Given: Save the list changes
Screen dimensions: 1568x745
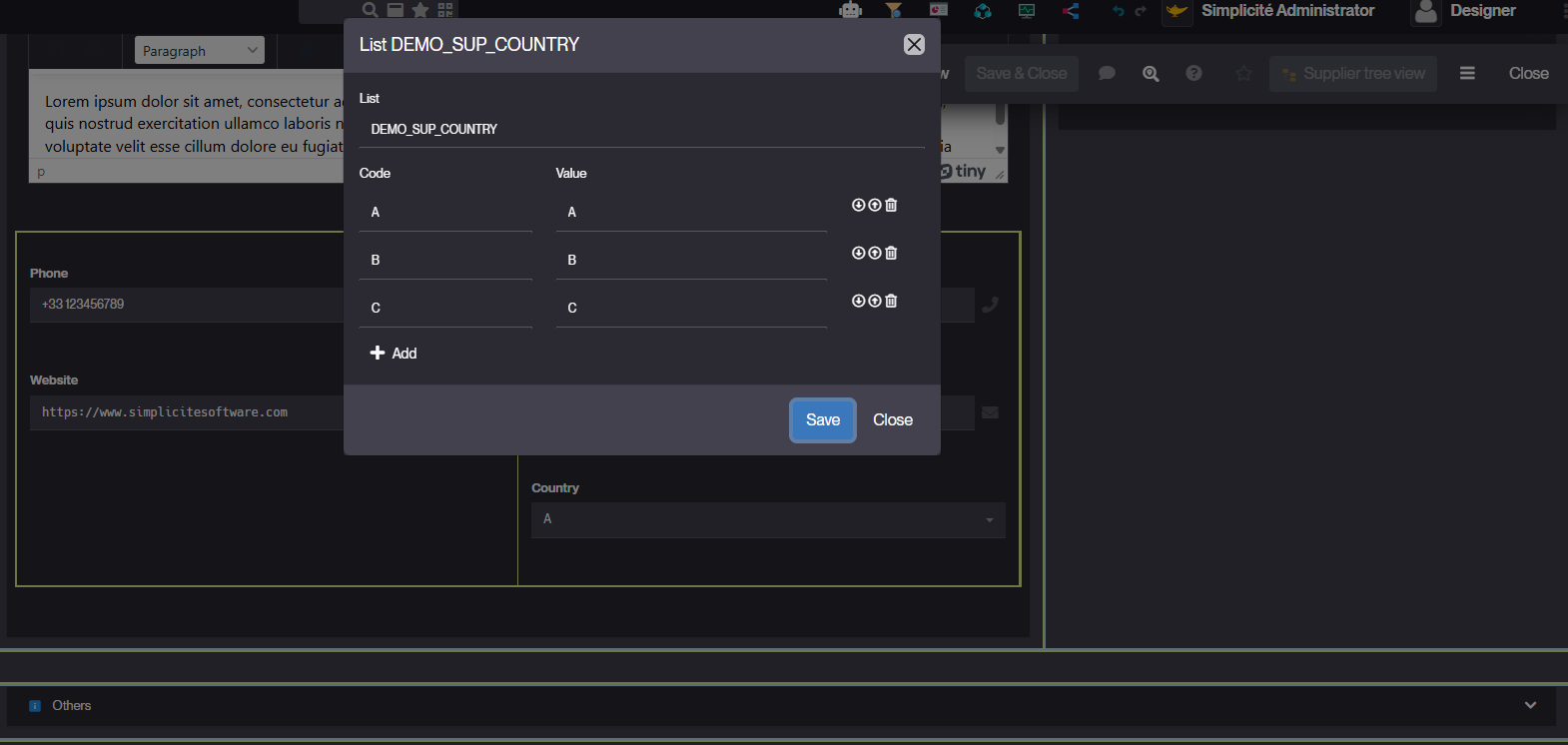Looking at the screenshot, I should [x=823, y=419].
